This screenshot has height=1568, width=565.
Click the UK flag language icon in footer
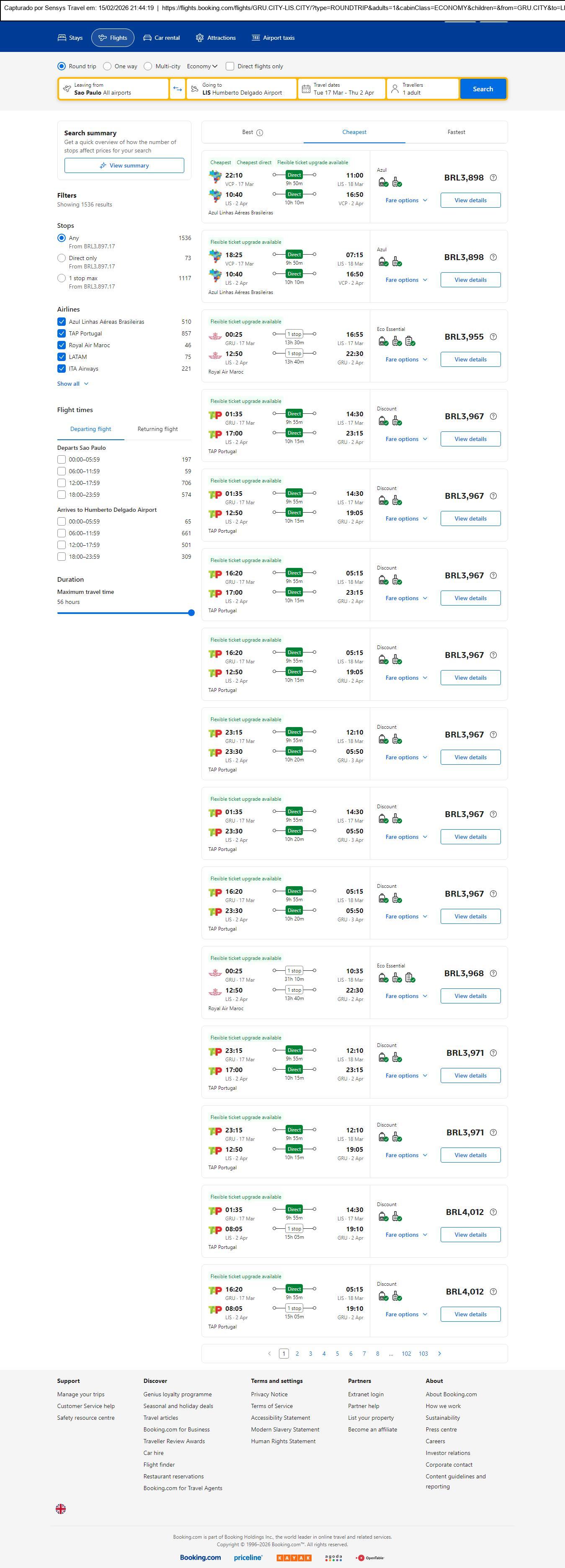61,1509
